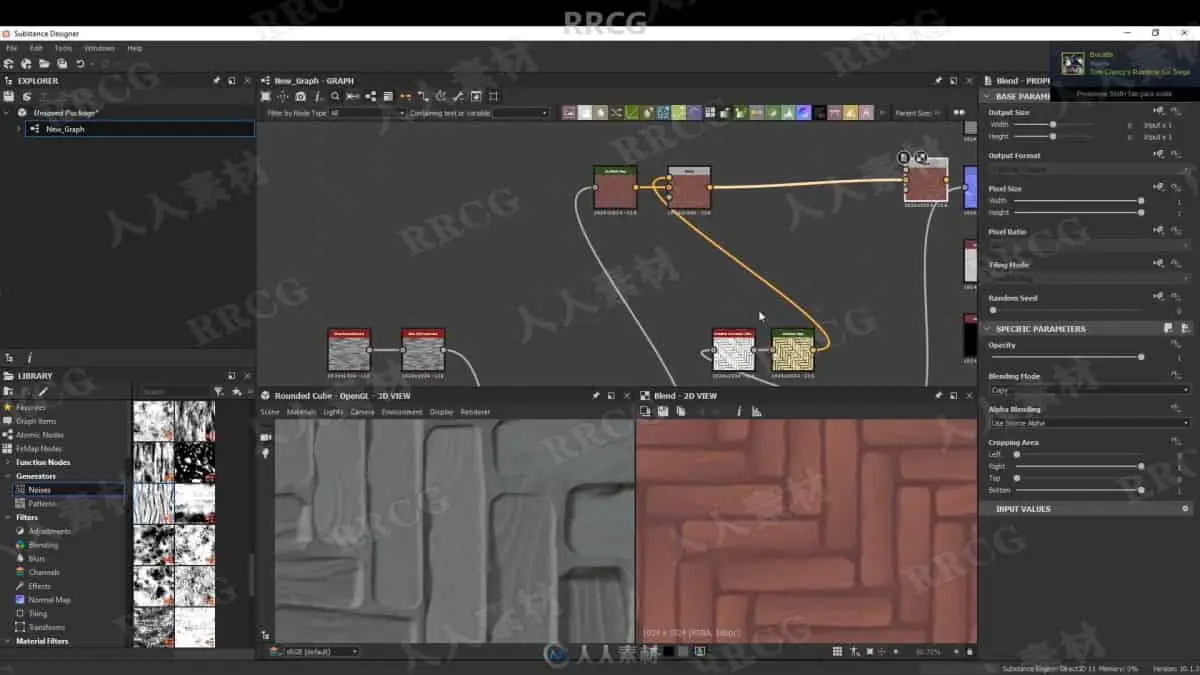Image resolution: width=1200 pixels, height=675 pixels.
Task: Select Atomic Nodes in the library
Action: [x=39, y=435]
